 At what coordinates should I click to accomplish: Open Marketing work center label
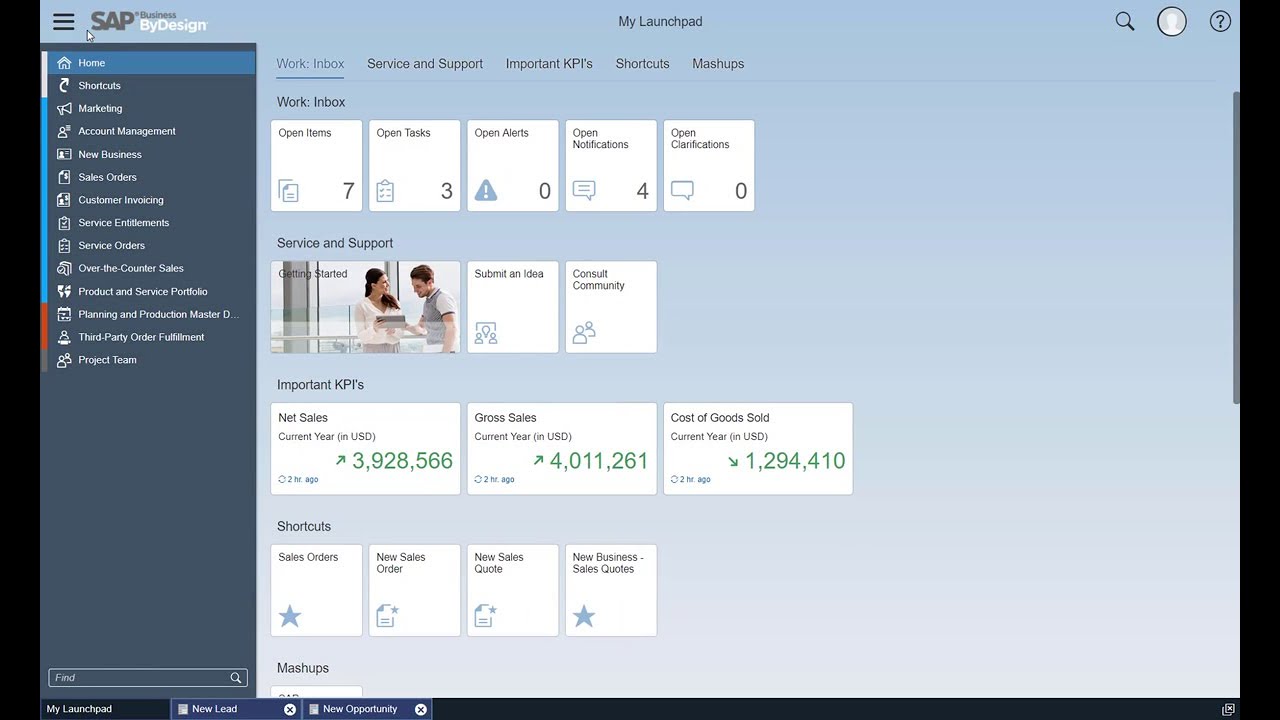[100, 108]
